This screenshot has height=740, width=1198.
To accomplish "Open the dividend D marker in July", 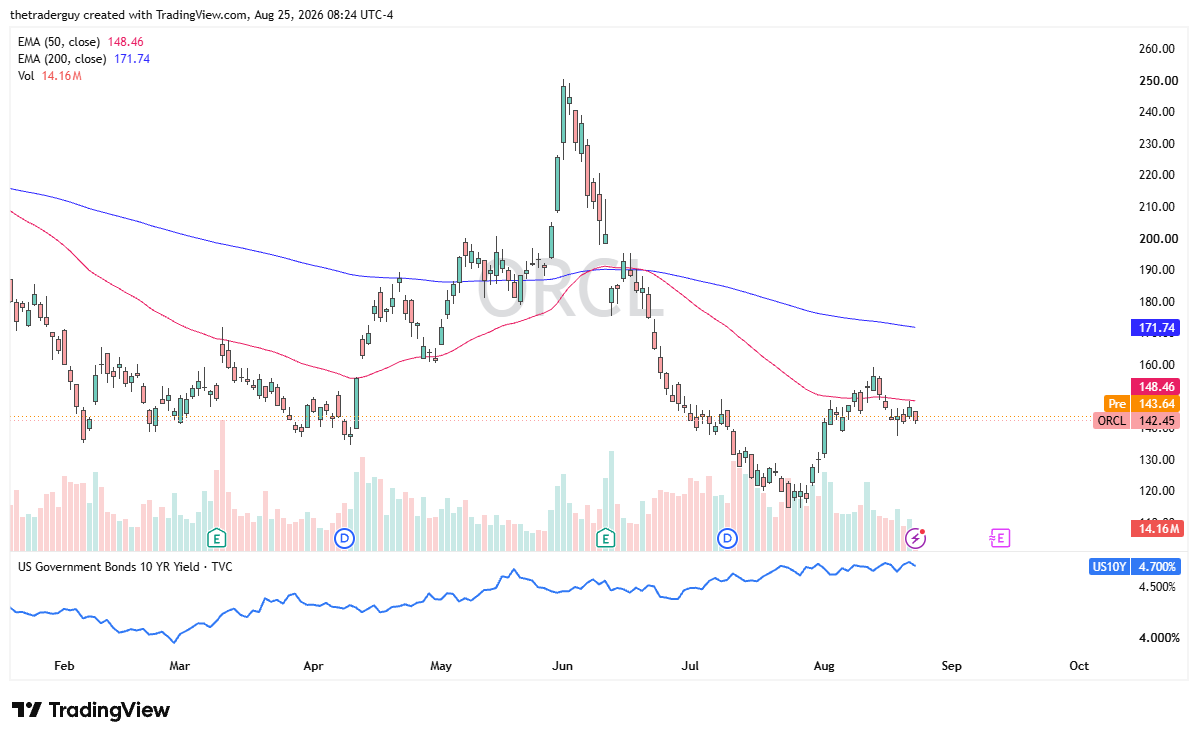I will [x=727, y=538].
